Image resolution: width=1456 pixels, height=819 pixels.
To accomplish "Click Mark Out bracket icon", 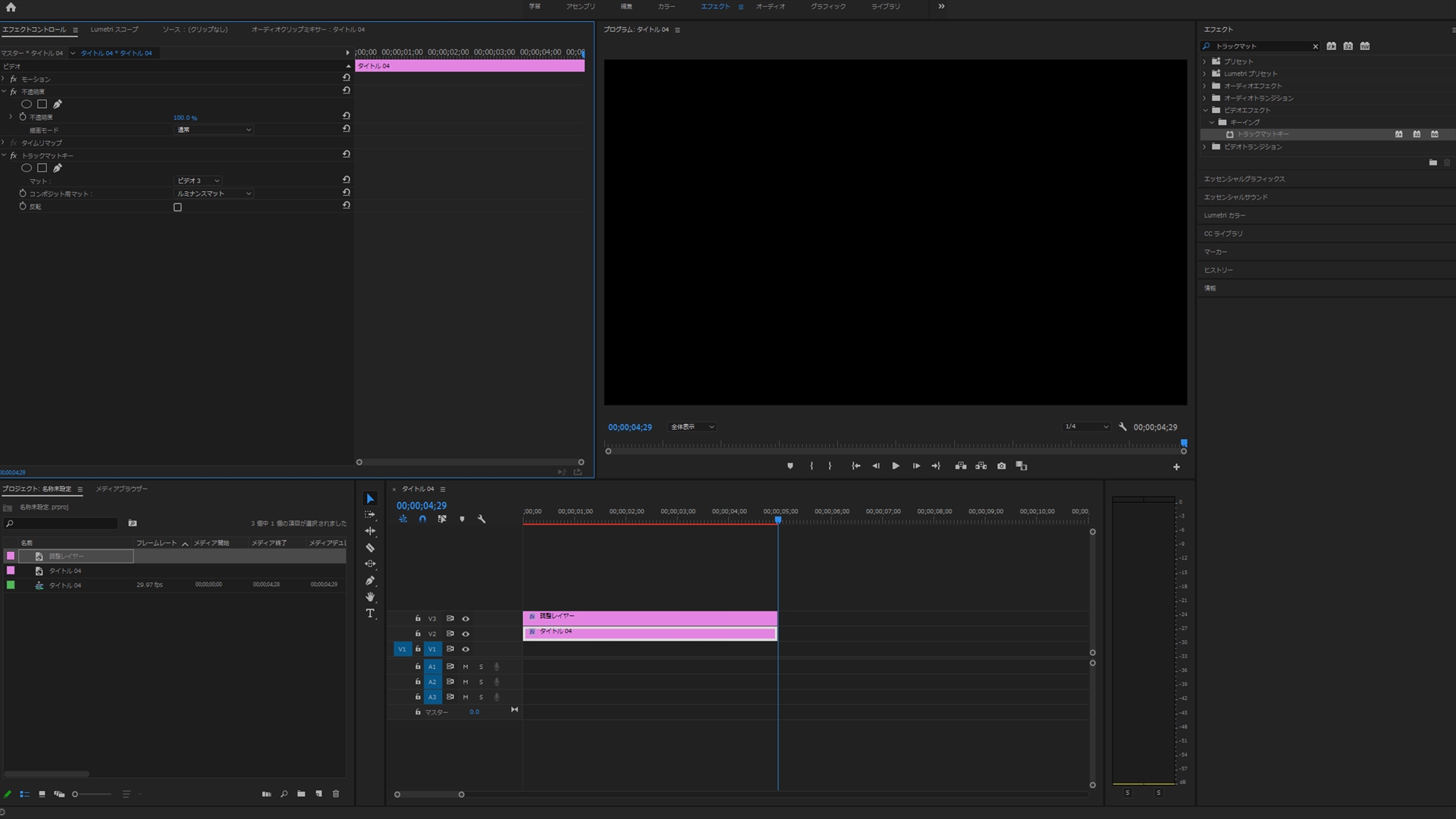I will point(830,466).
